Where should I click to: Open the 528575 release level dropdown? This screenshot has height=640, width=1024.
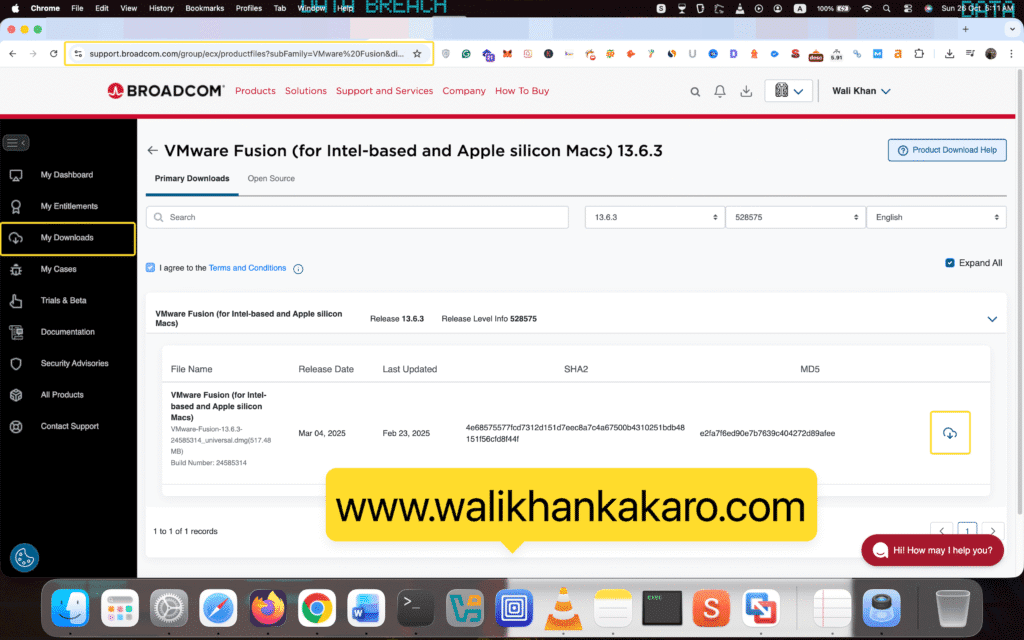(795, 217)
